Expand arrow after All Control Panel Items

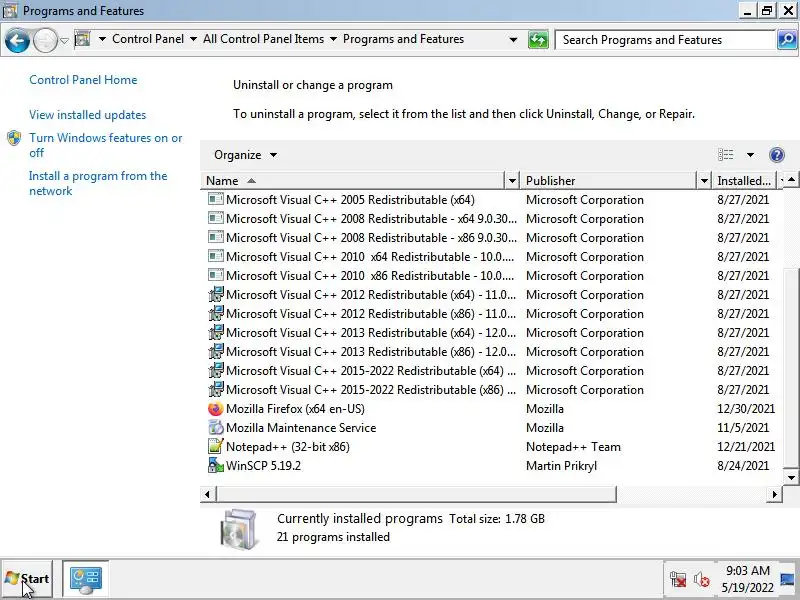(333, 39)
